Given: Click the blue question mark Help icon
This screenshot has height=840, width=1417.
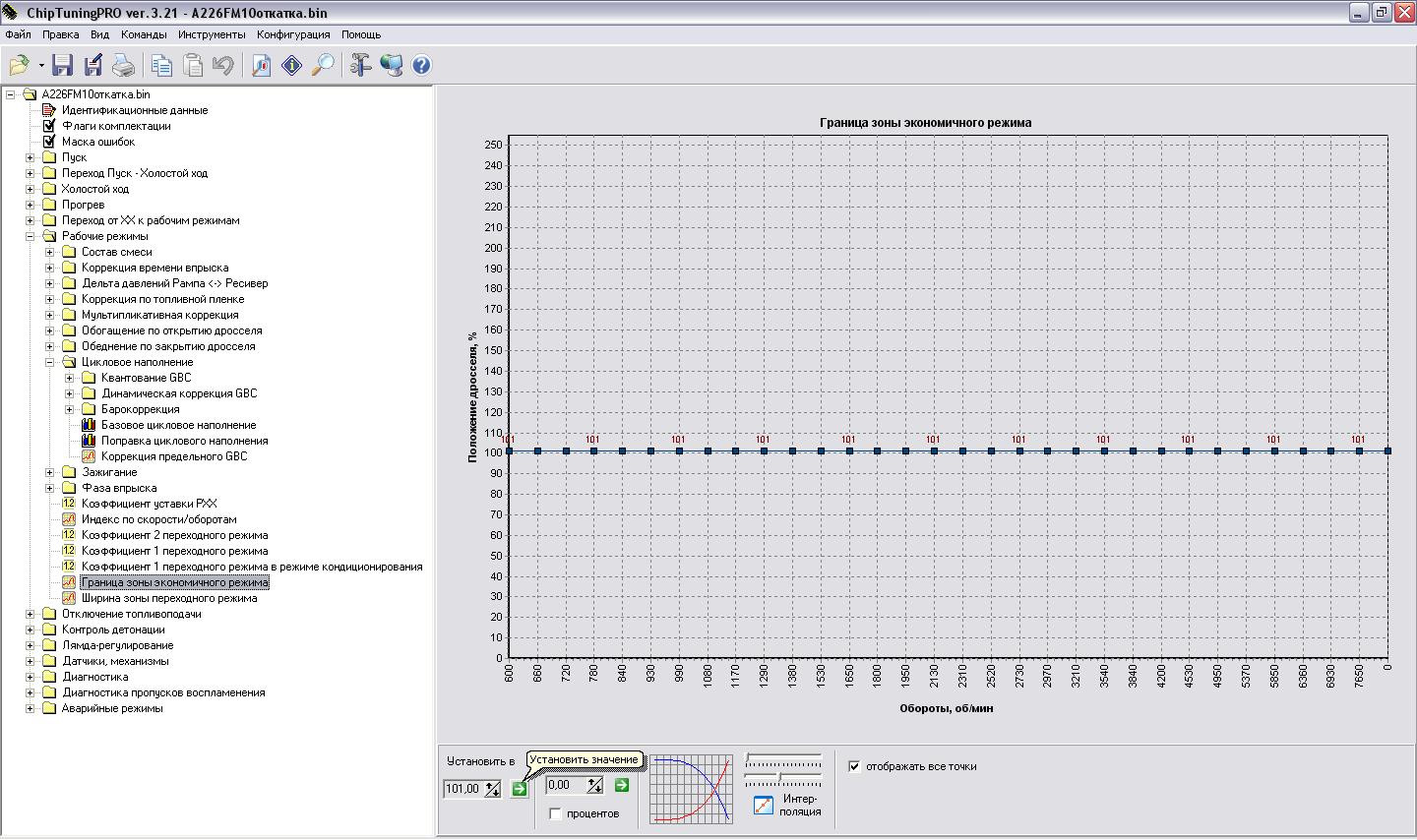Looking at the screenshot, I should 421,66.
